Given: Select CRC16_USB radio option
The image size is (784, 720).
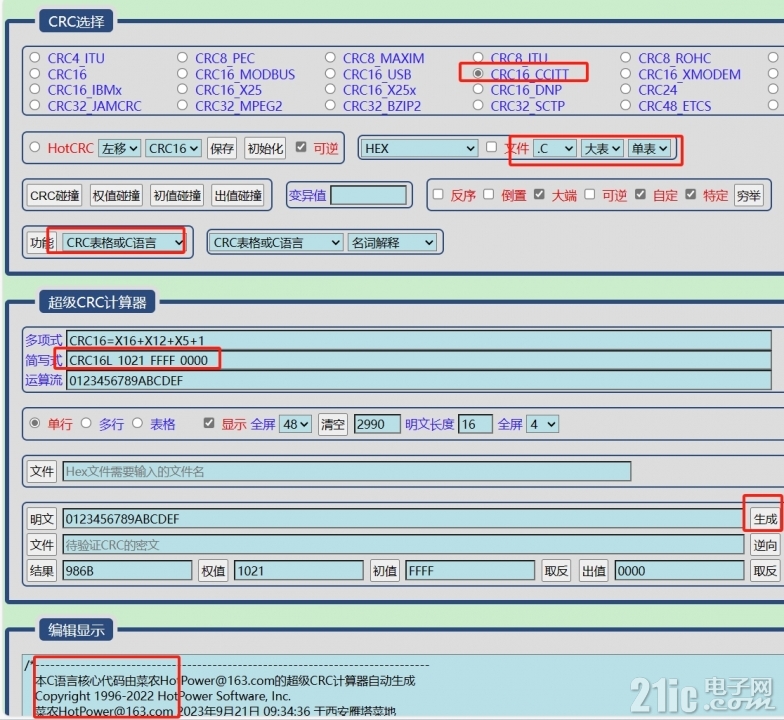Looking at the screenshot, I should point(330,74).
